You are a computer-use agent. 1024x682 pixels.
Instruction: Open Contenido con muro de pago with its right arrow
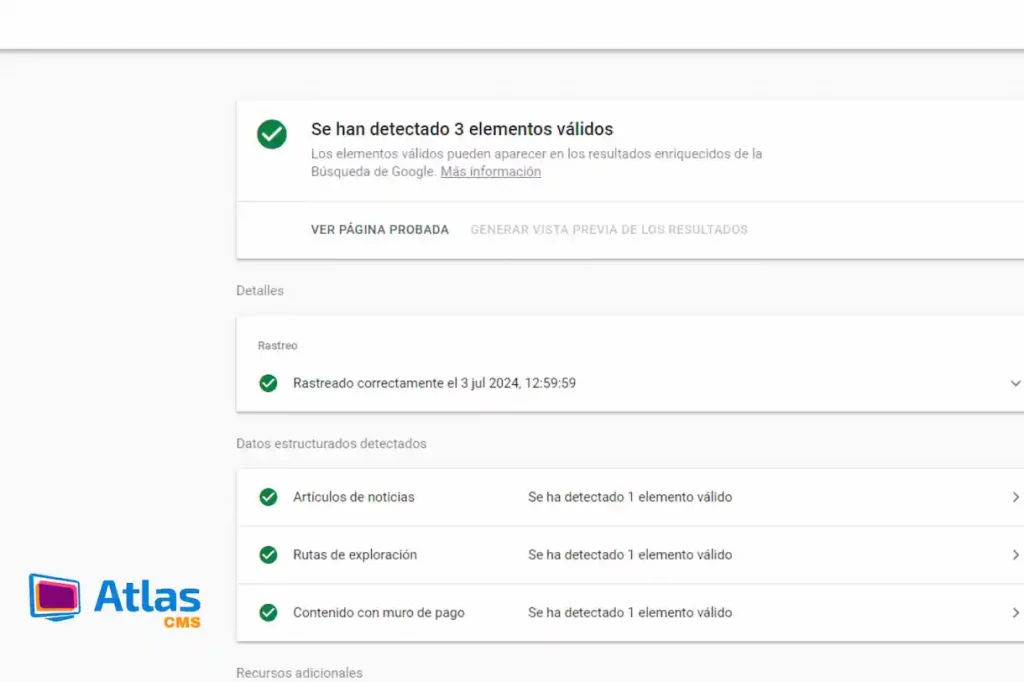click(x=1015, y=613)
